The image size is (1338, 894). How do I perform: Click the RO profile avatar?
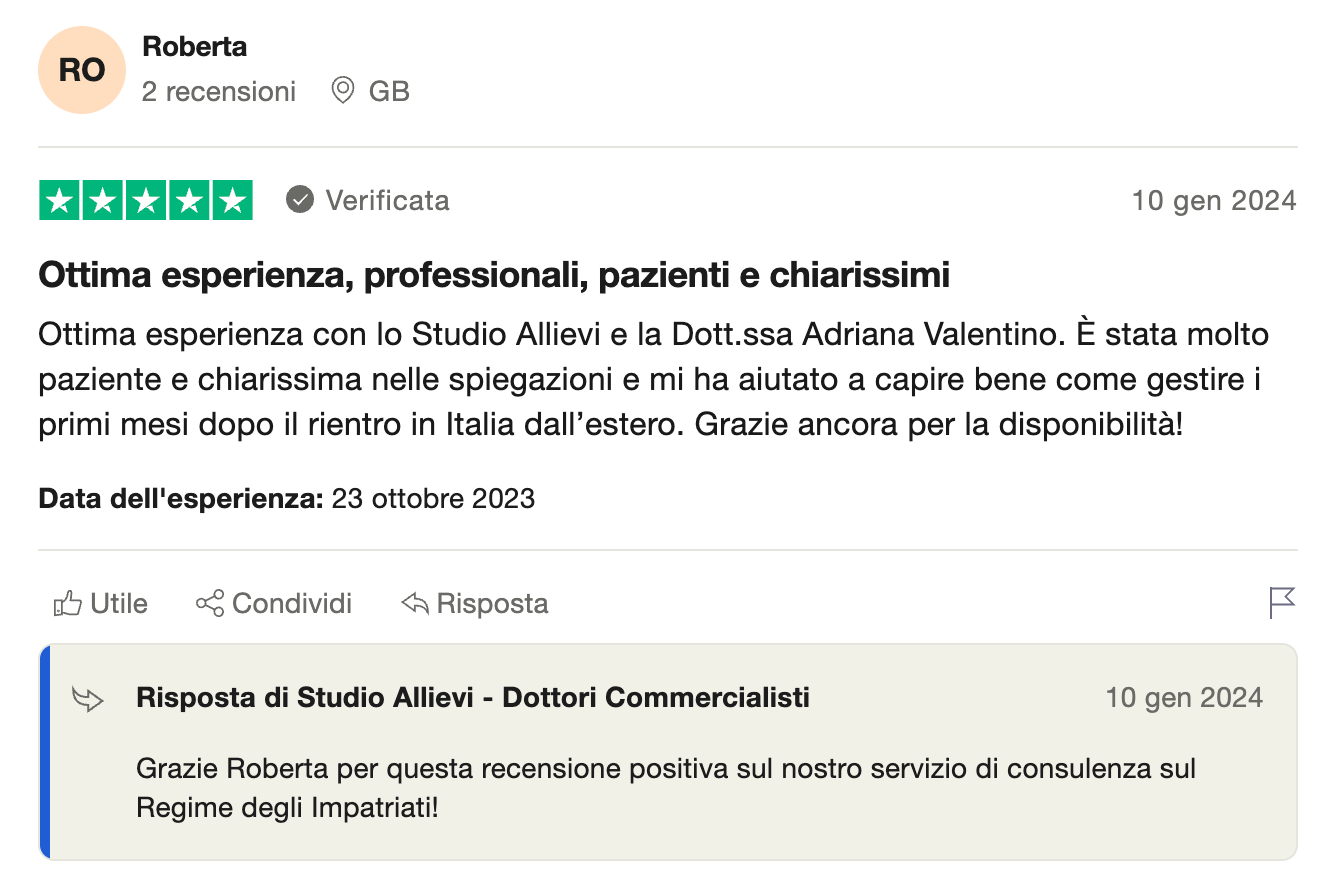(82, 70)
